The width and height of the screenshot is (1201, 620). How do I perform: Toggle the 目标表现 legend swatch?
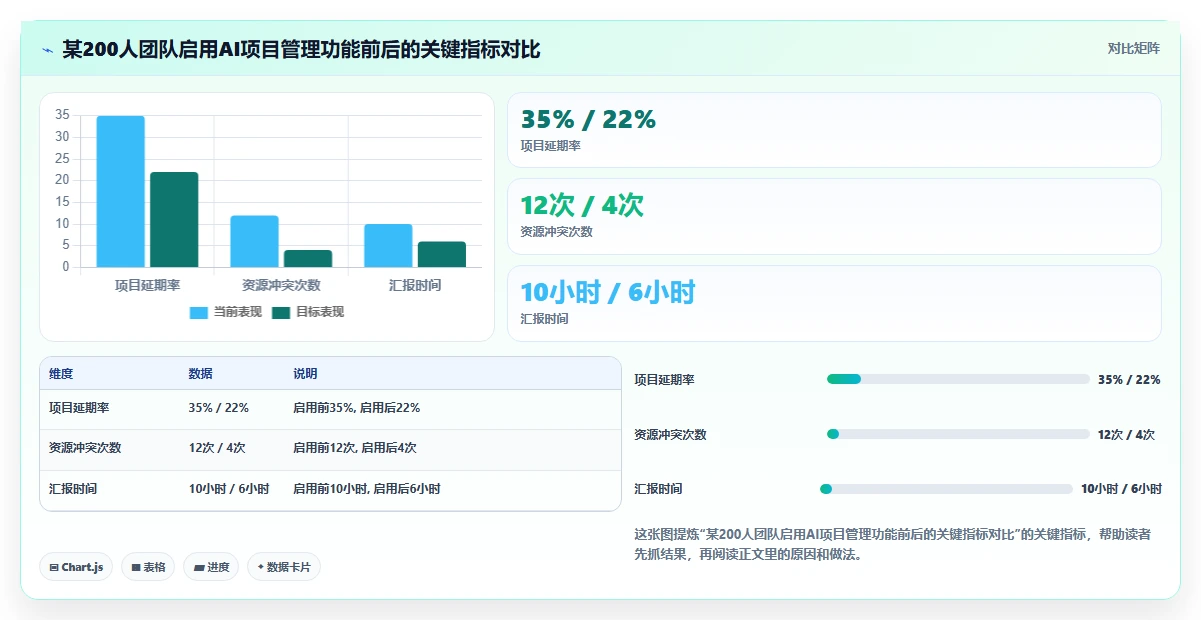[281, 313]
